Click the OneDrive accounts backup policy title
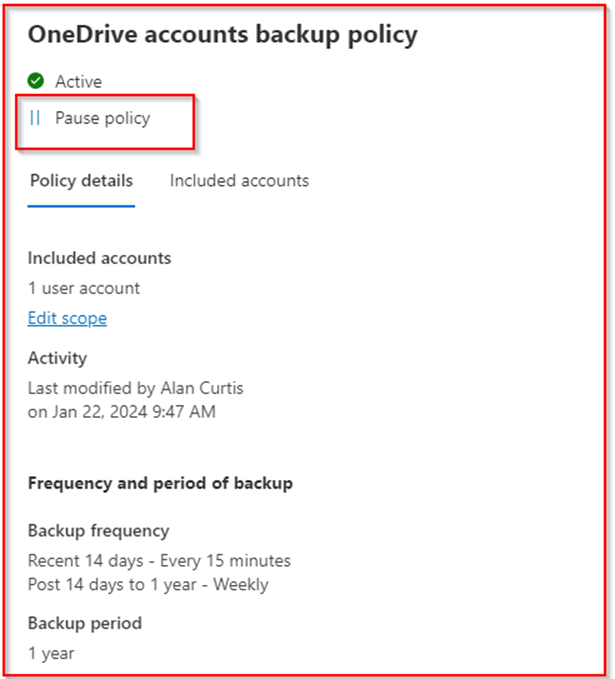The image size is (615, 679). point(222,35)
